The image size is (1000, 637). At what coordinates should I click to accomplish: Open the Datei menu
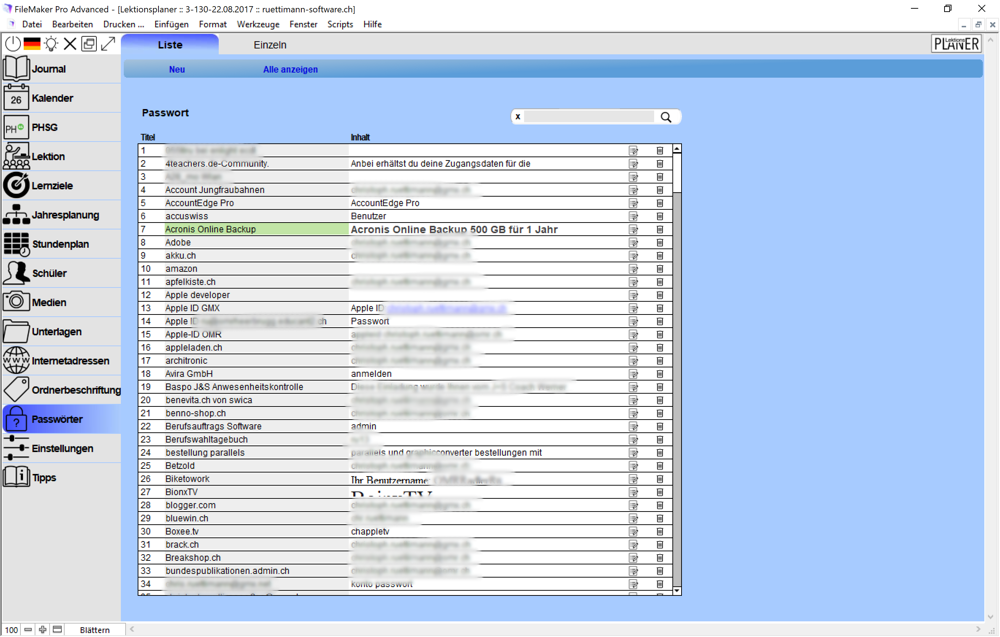pyautogui.click(x=32, y=24)
